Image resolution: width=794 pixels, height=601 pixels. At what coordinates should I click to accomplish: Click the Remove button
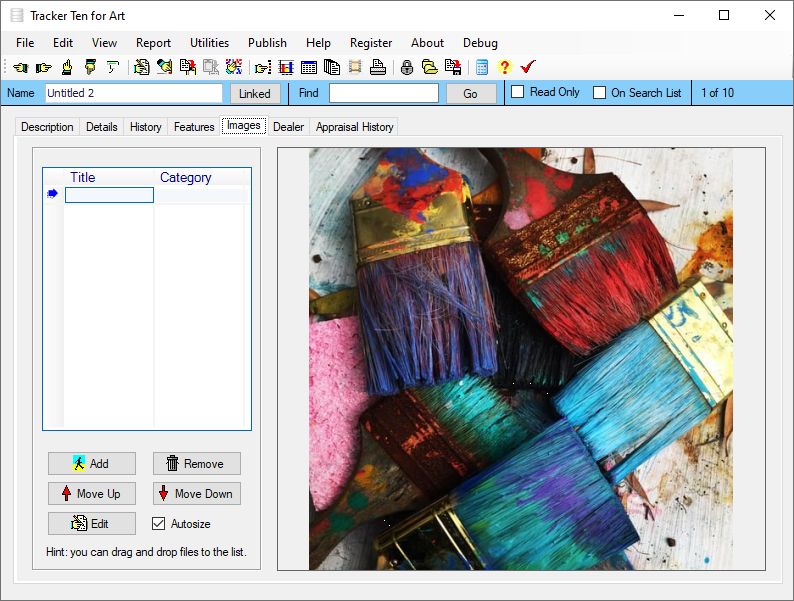(196, 464)
